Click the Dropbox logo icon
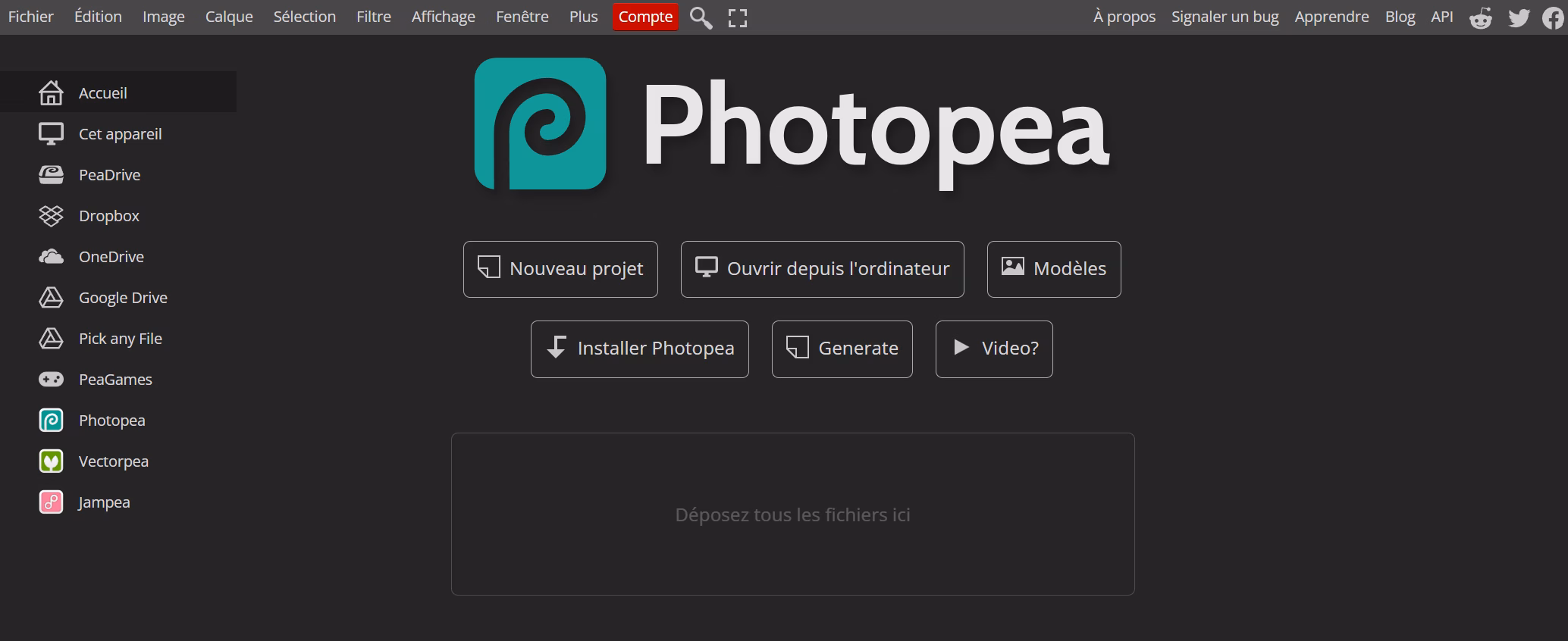Screen dimensions: 1568x641 [x=51, y=216]
